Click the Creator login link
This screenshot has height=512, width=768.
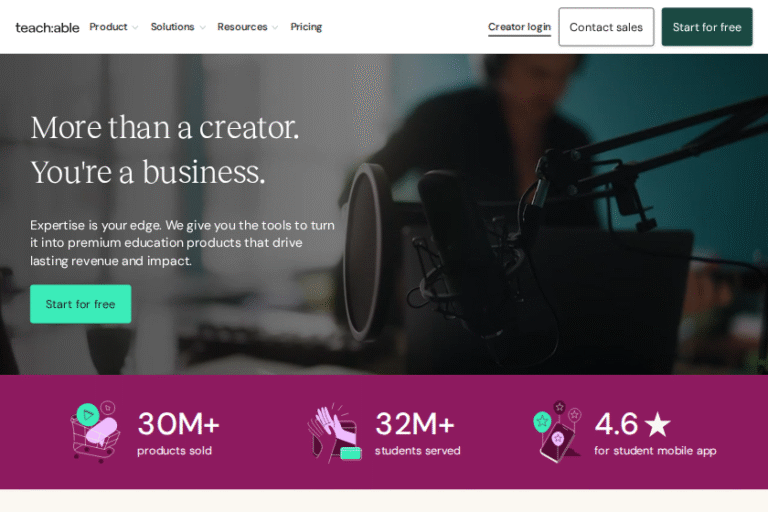(519, 27)
